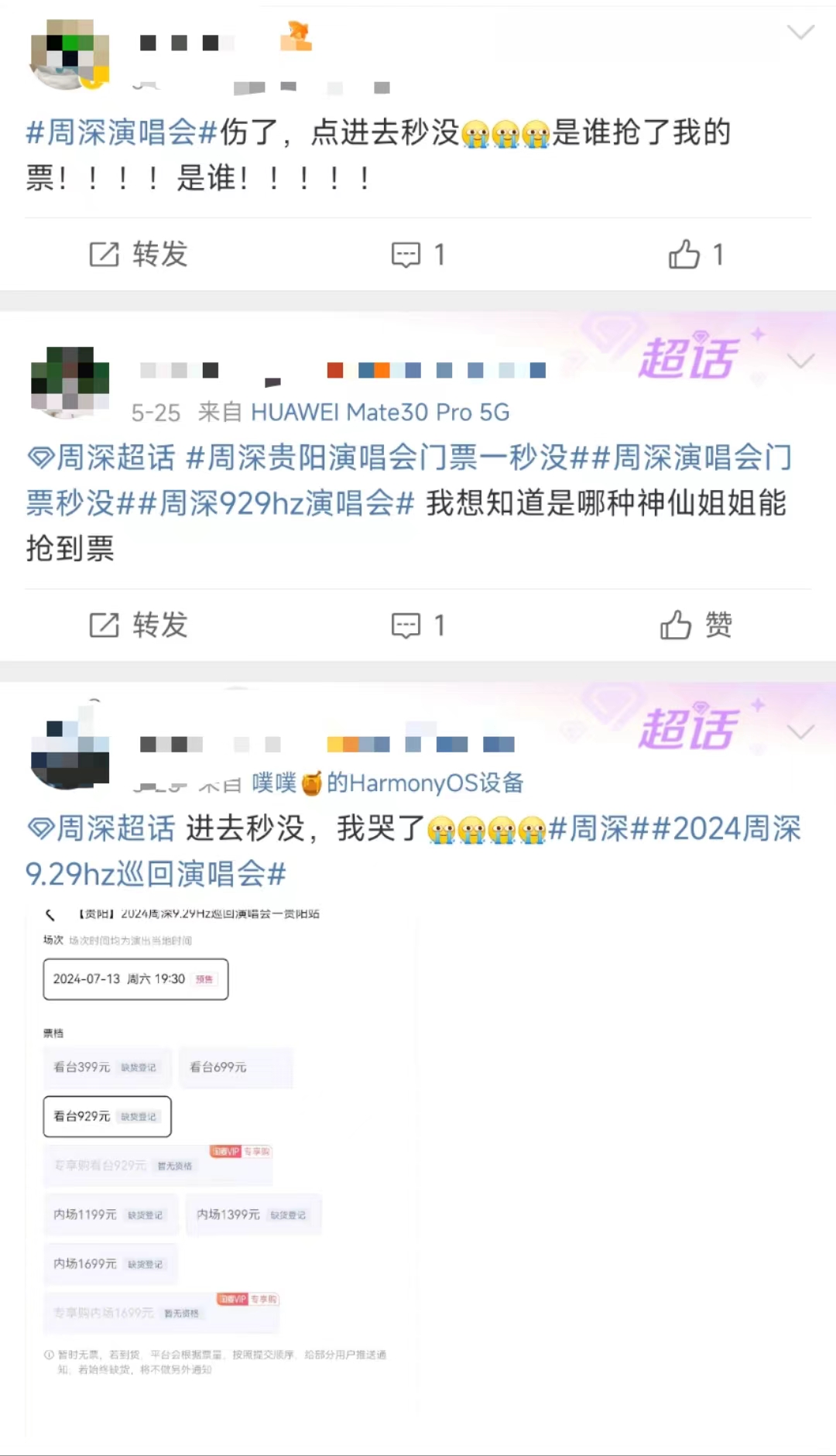The height and width of the screenshot is (1456, 836).
Task: Tap repost icon on second post
Action: pos(139,625)
